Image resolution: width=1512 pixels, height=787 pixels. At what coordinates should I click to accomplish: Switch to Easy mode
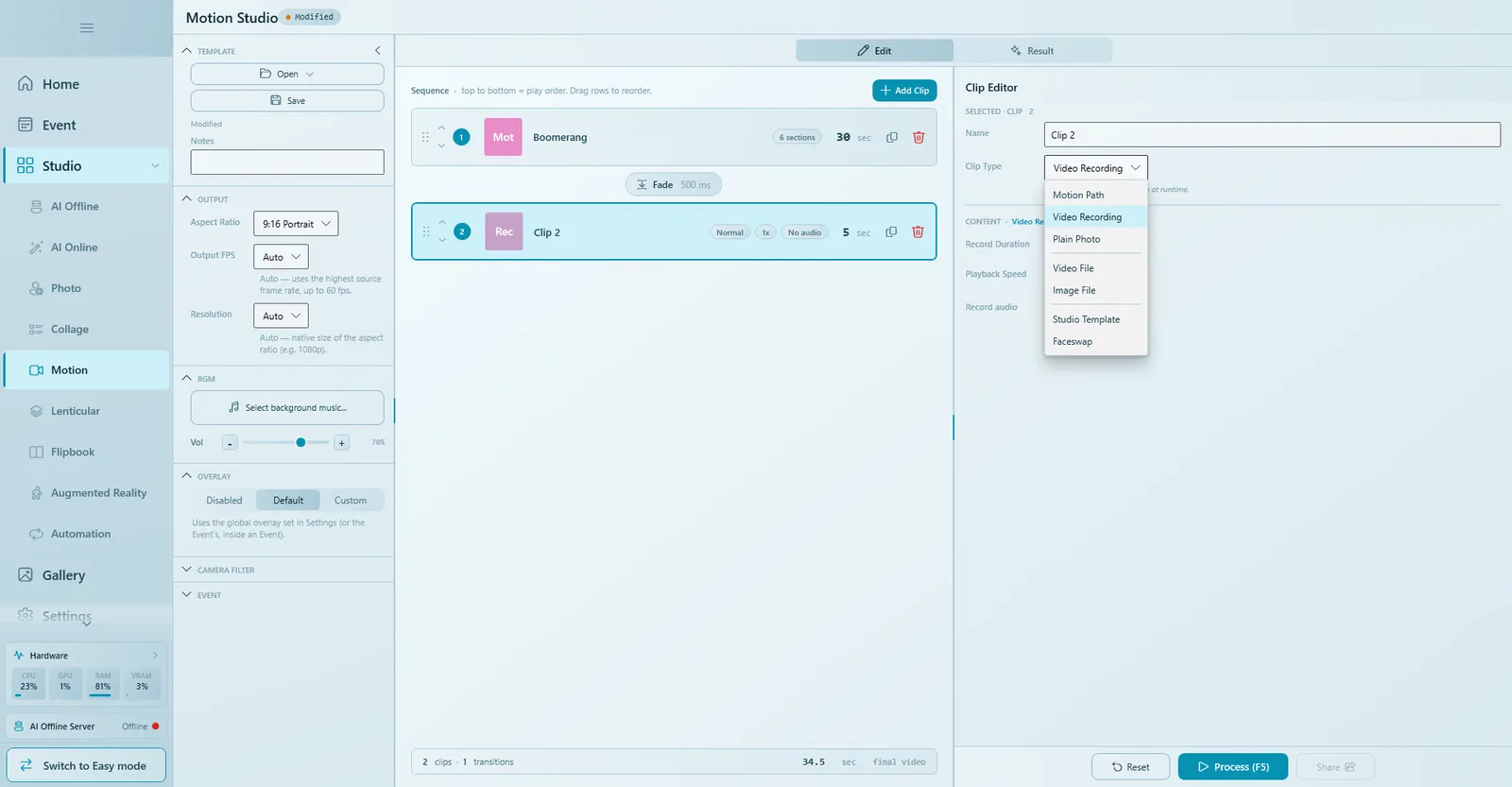pos(86,765)
